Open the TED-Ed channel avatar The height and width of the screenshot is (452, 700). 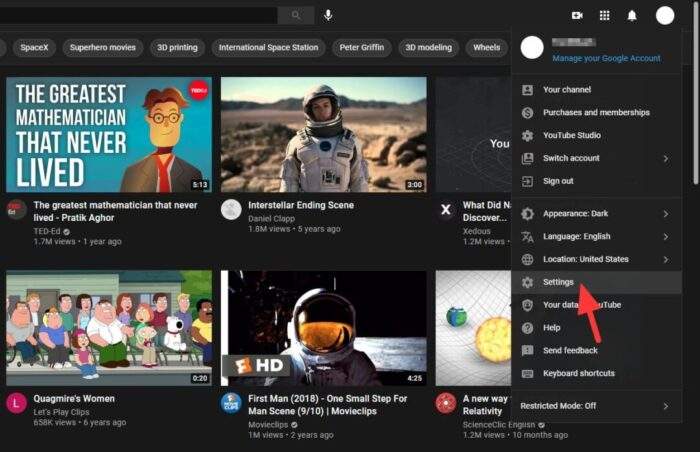point(17,209)
